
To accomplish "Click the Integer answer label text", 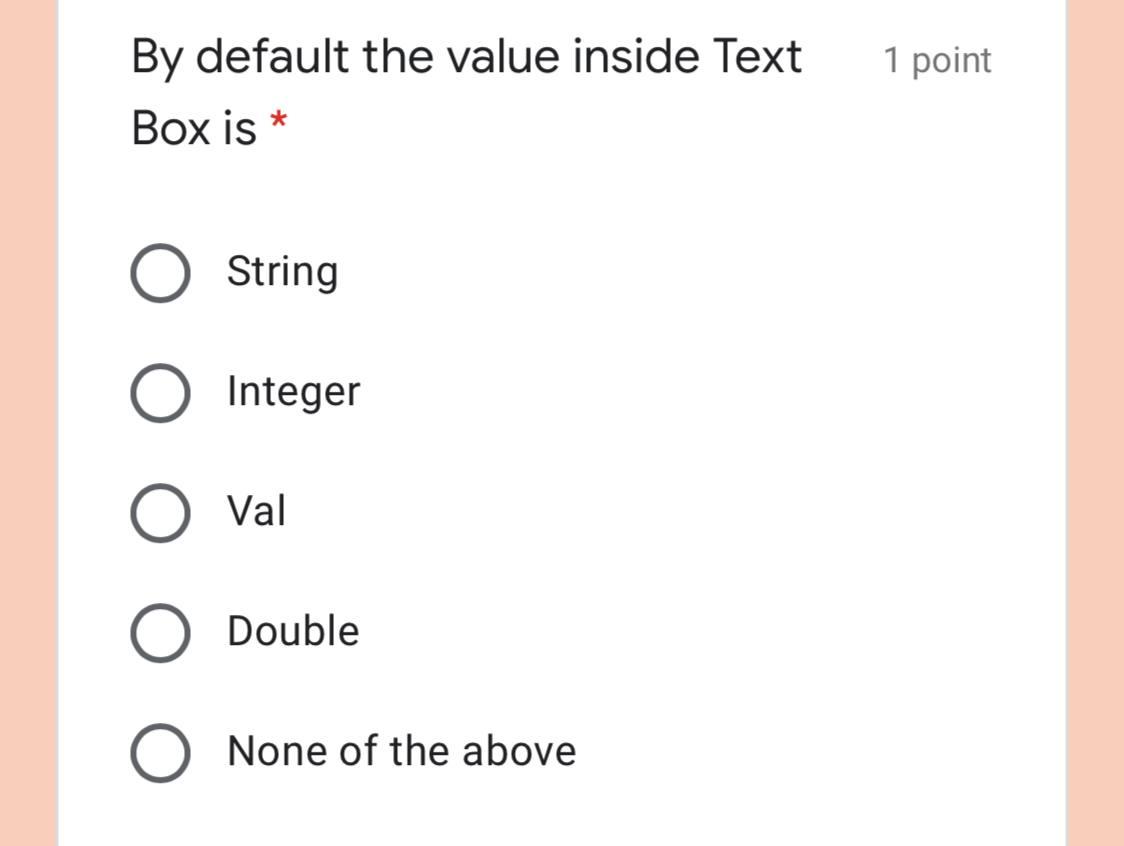I will pos(293,392).
